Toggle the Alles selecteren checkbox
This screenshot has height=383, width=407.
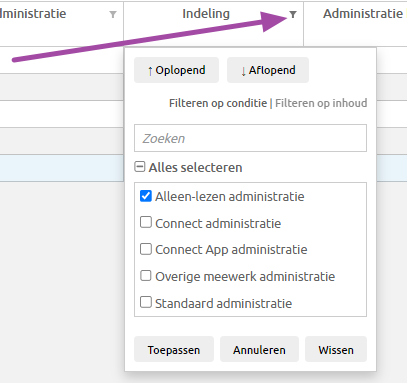(x=140, y=167)
